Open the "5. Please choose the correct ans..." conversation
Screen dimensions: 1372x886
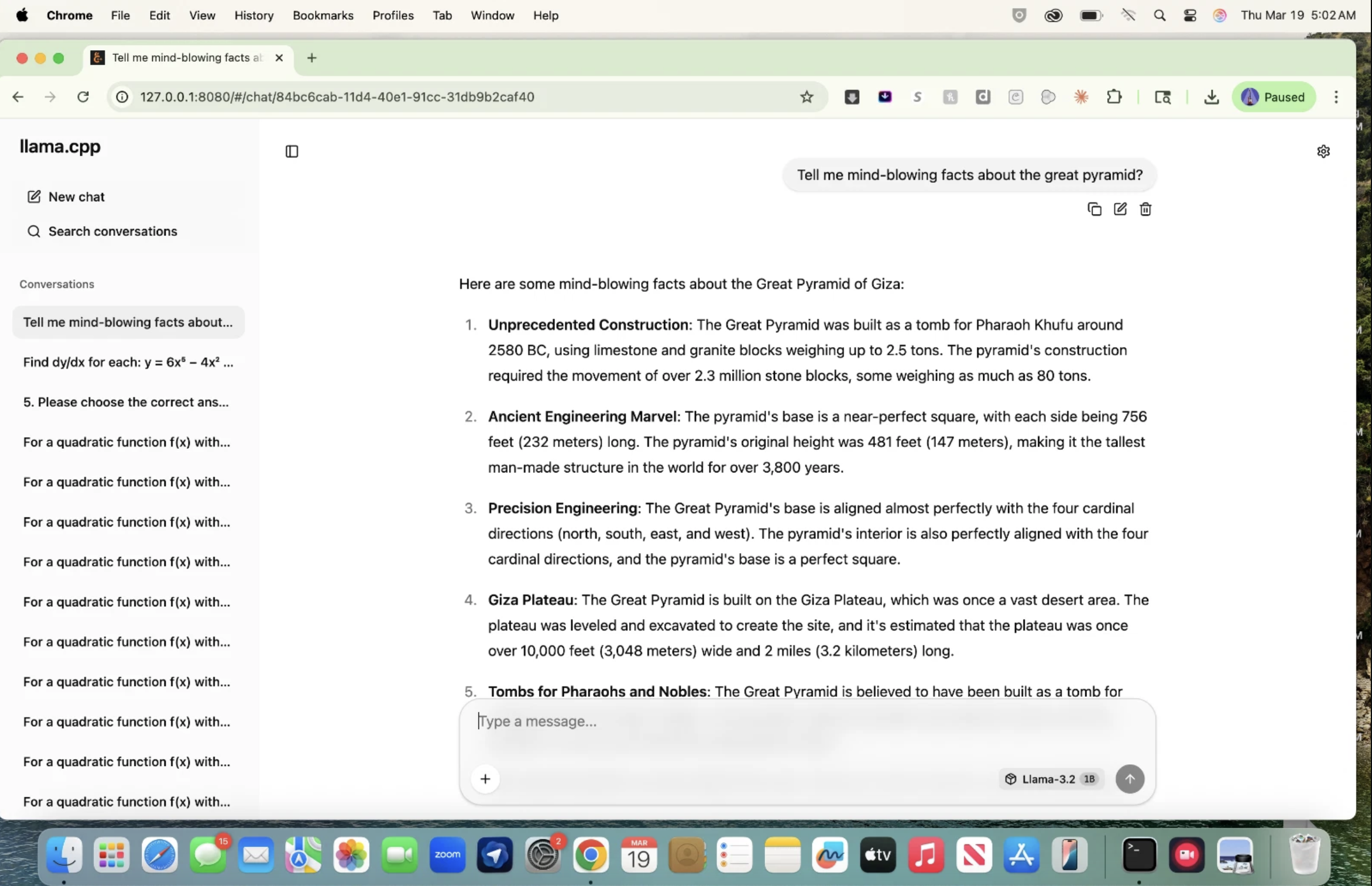tap(128, 402)
